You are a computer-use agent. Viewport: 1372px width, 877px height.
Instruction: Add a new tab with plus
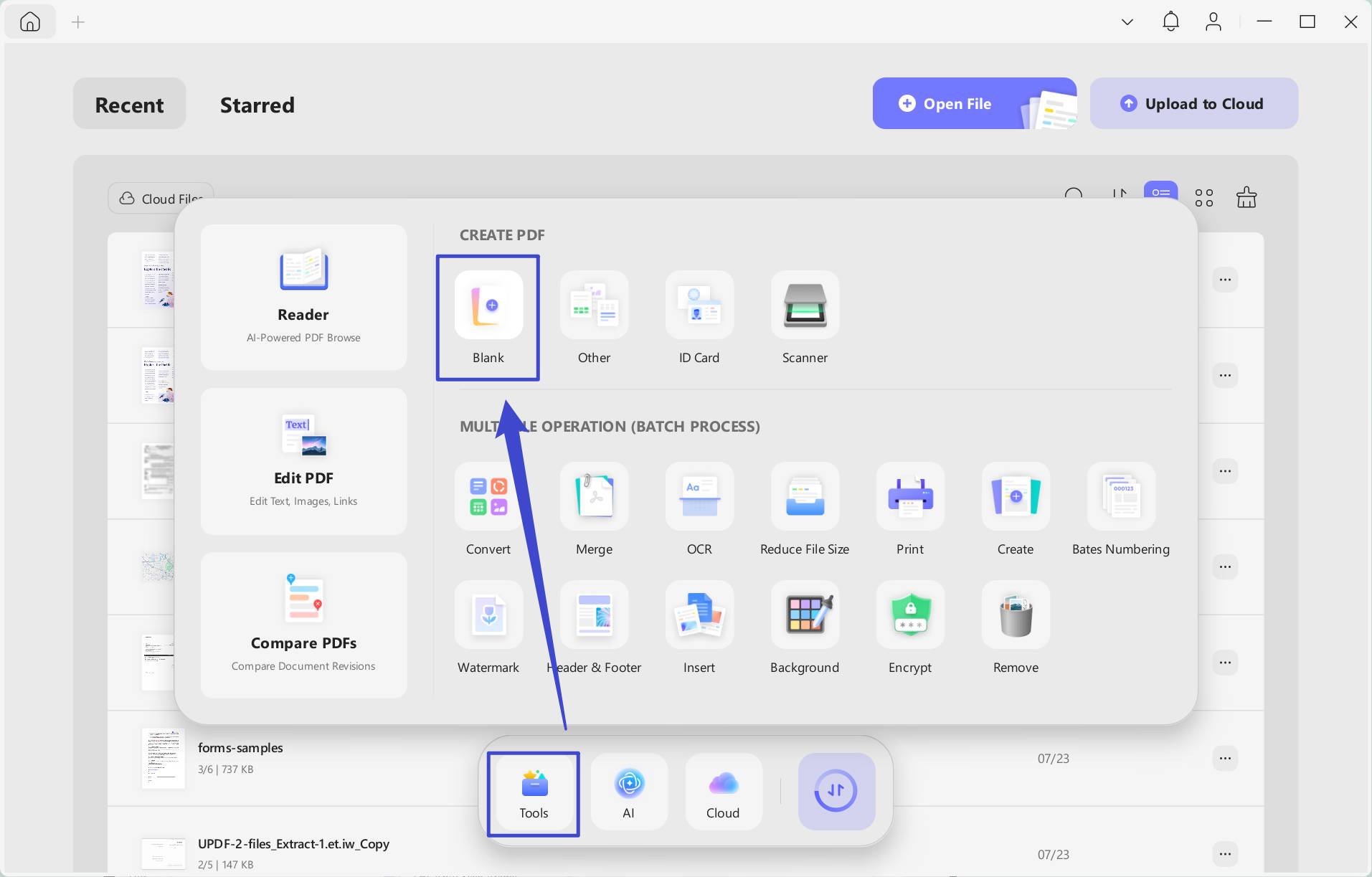pos(78,22)
